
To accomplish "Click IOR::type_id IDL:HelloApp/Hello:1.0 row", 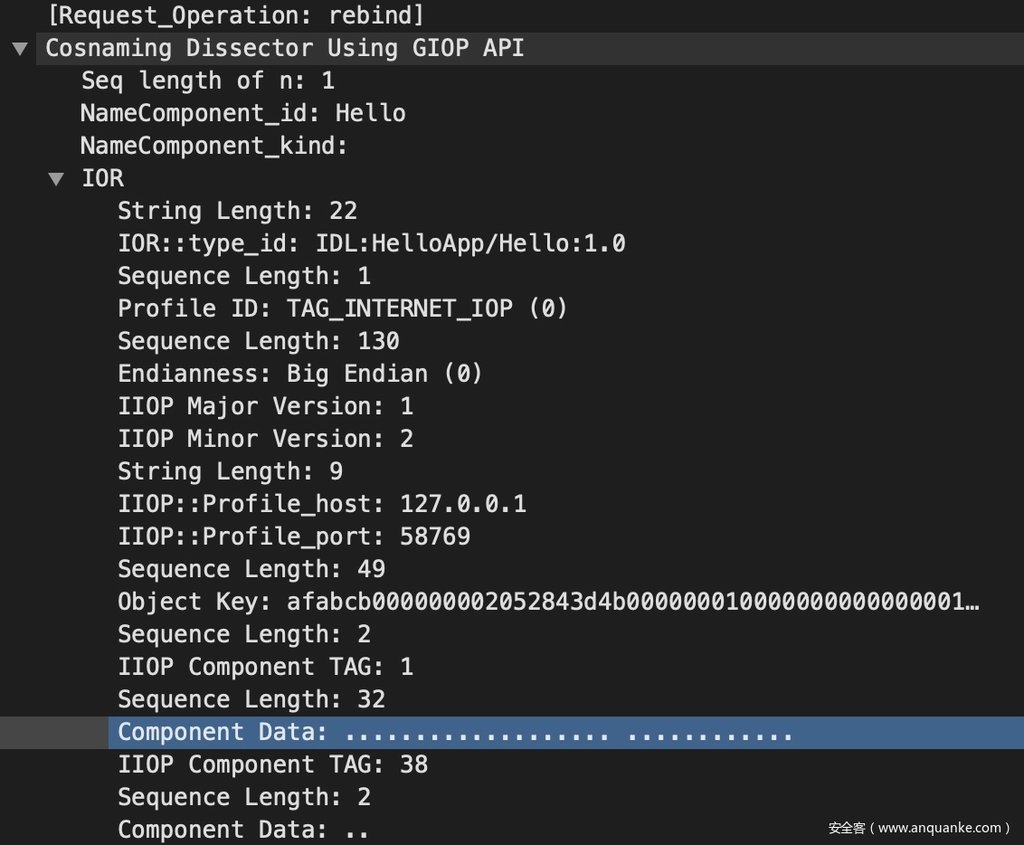I will 371,243.
